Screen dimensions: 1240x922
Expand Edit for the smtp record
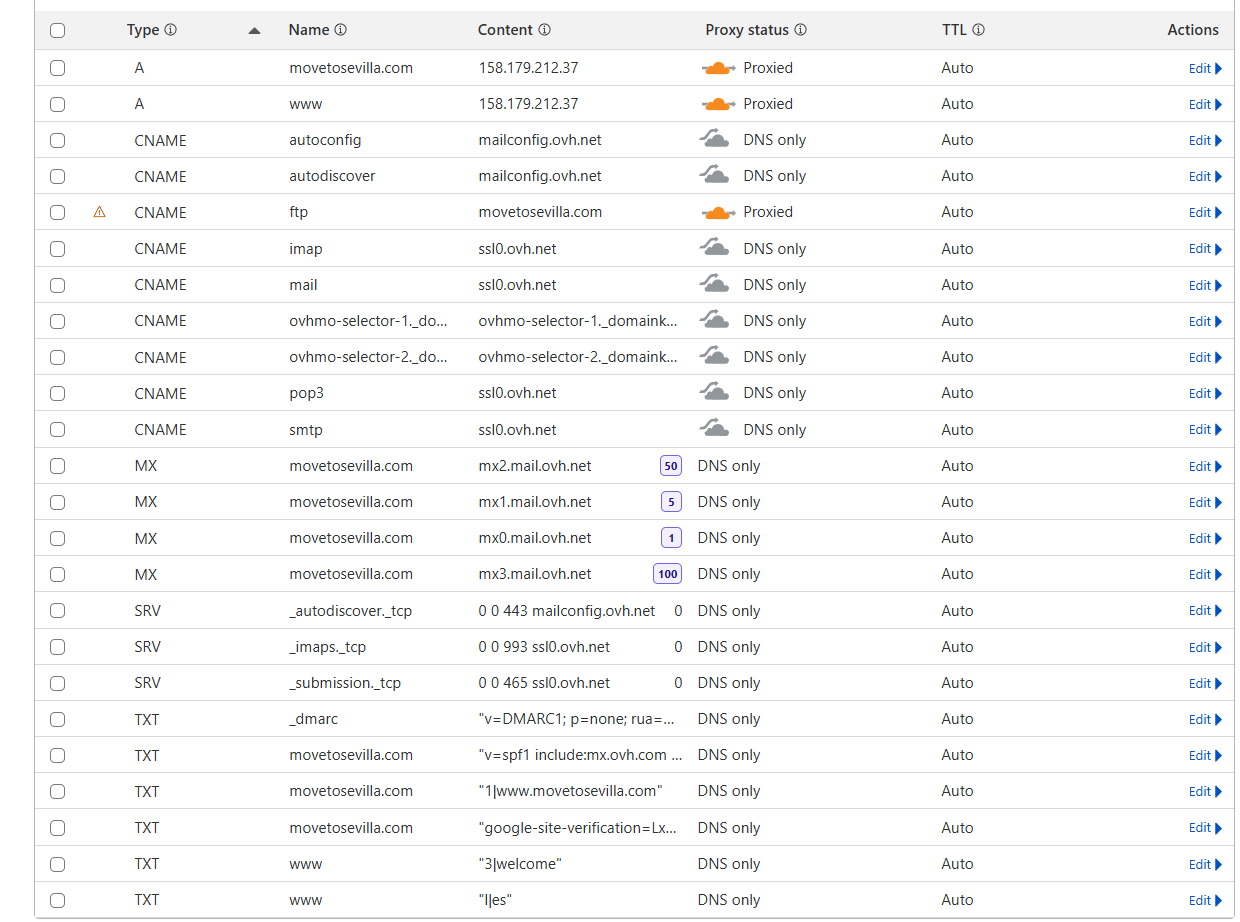pyautogui.click(x=1205, y=430)
